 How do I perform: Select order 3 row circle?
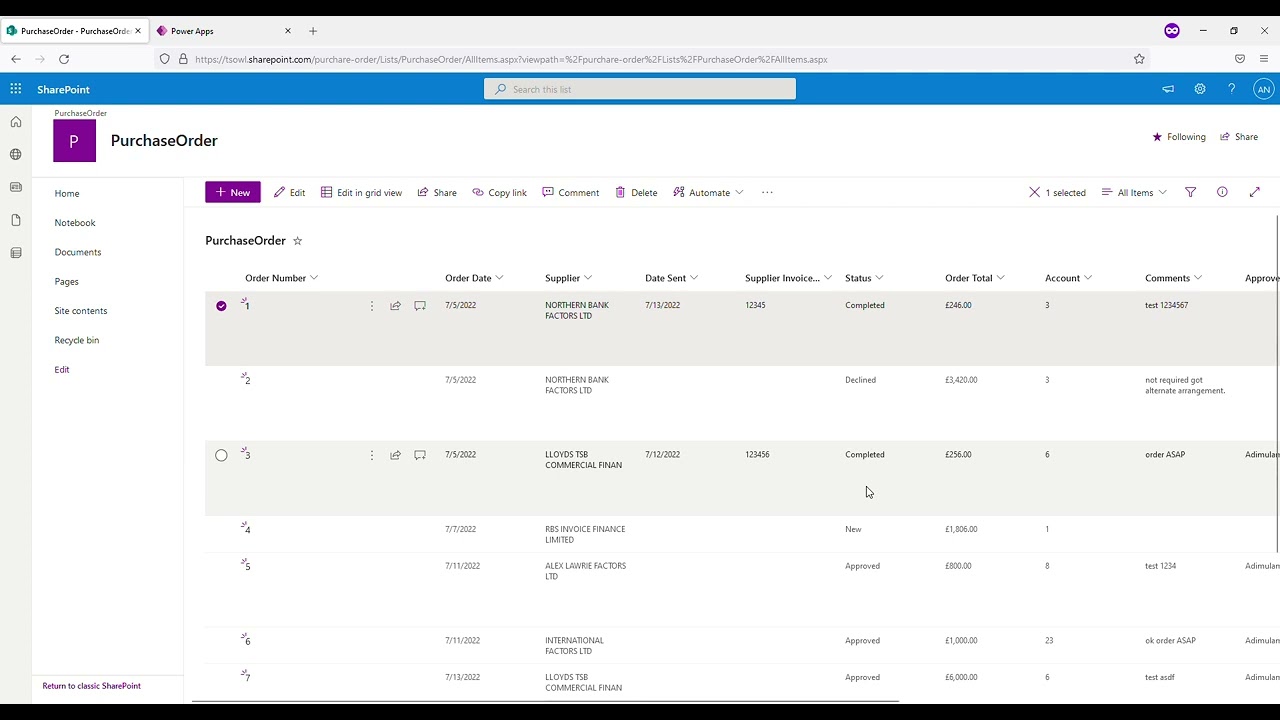[x=221, y=455]
